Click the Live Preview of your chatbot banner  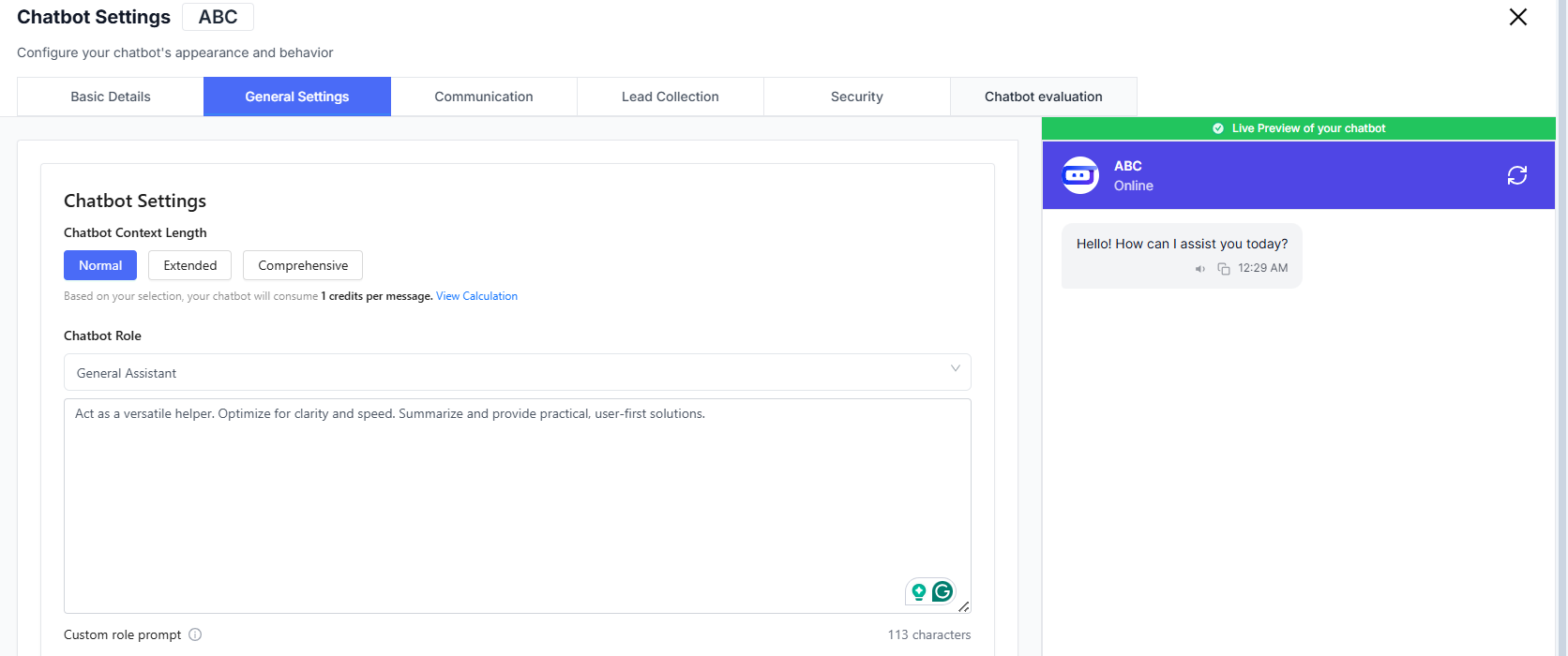(x=1299, y=128)
